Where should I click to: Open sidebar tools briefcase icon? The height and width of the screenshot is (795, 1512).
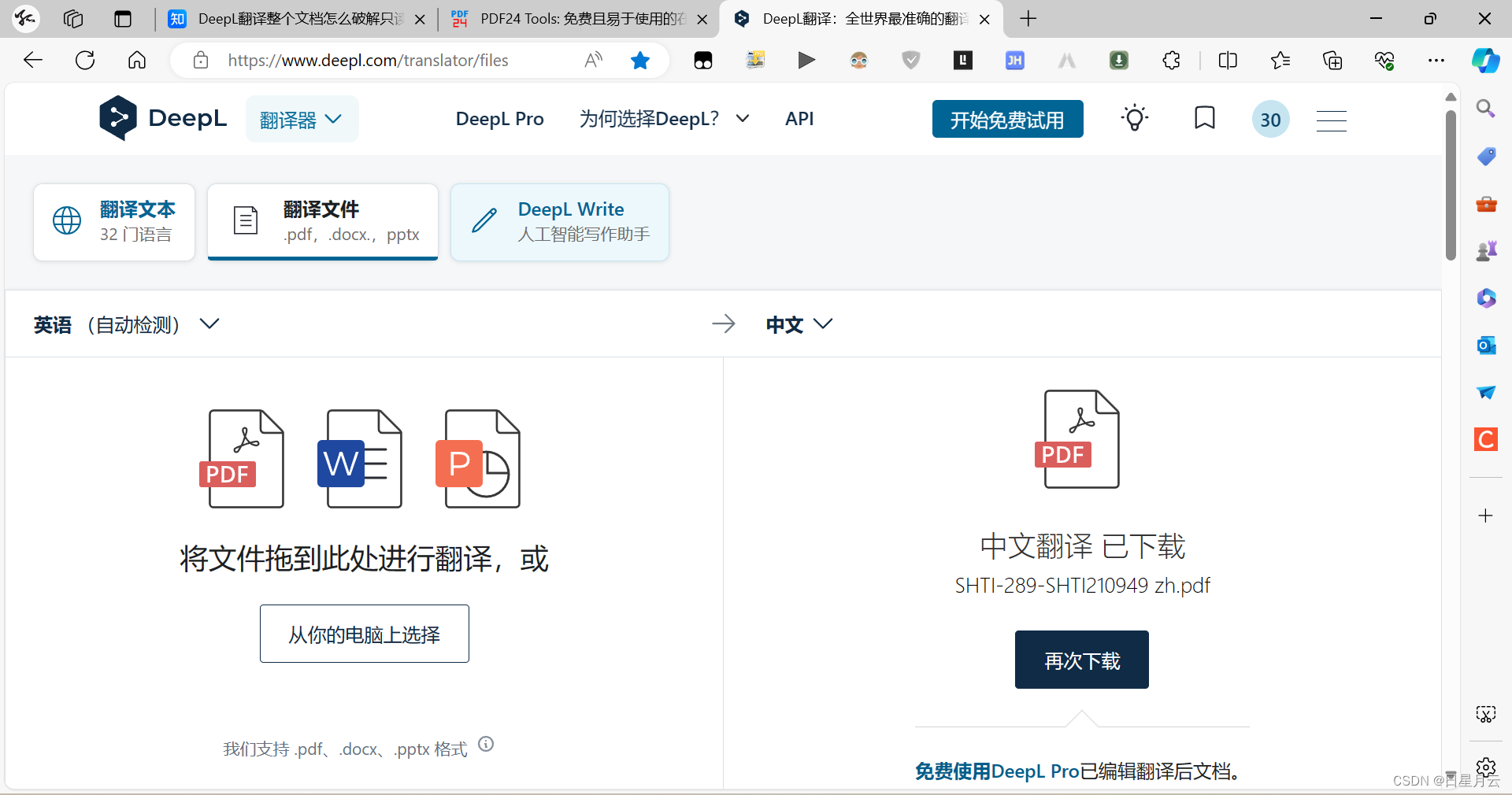tap(1486, 204)
